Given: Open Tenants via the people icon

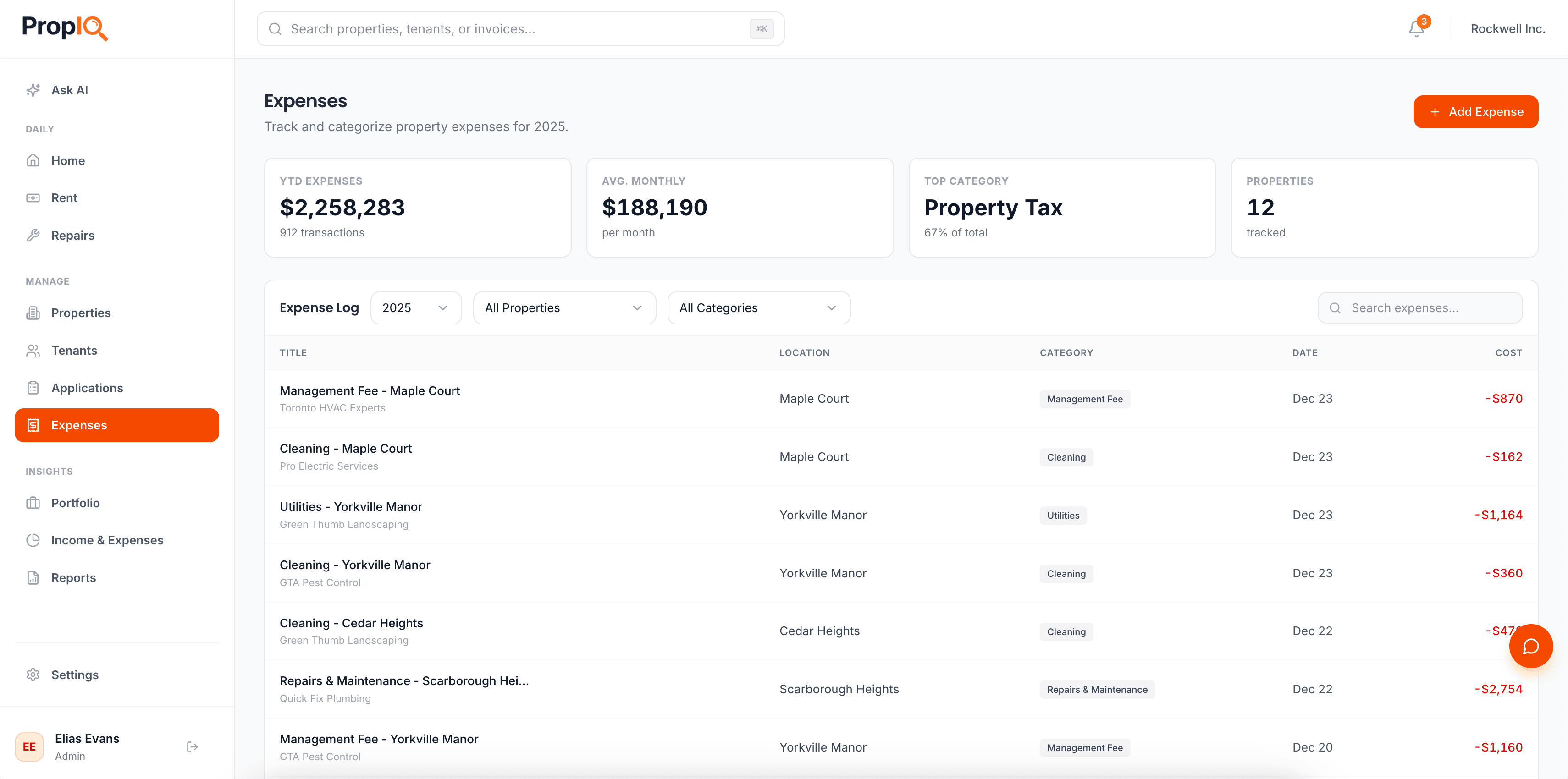Looking at the screenshot, I should pos(33,350).
